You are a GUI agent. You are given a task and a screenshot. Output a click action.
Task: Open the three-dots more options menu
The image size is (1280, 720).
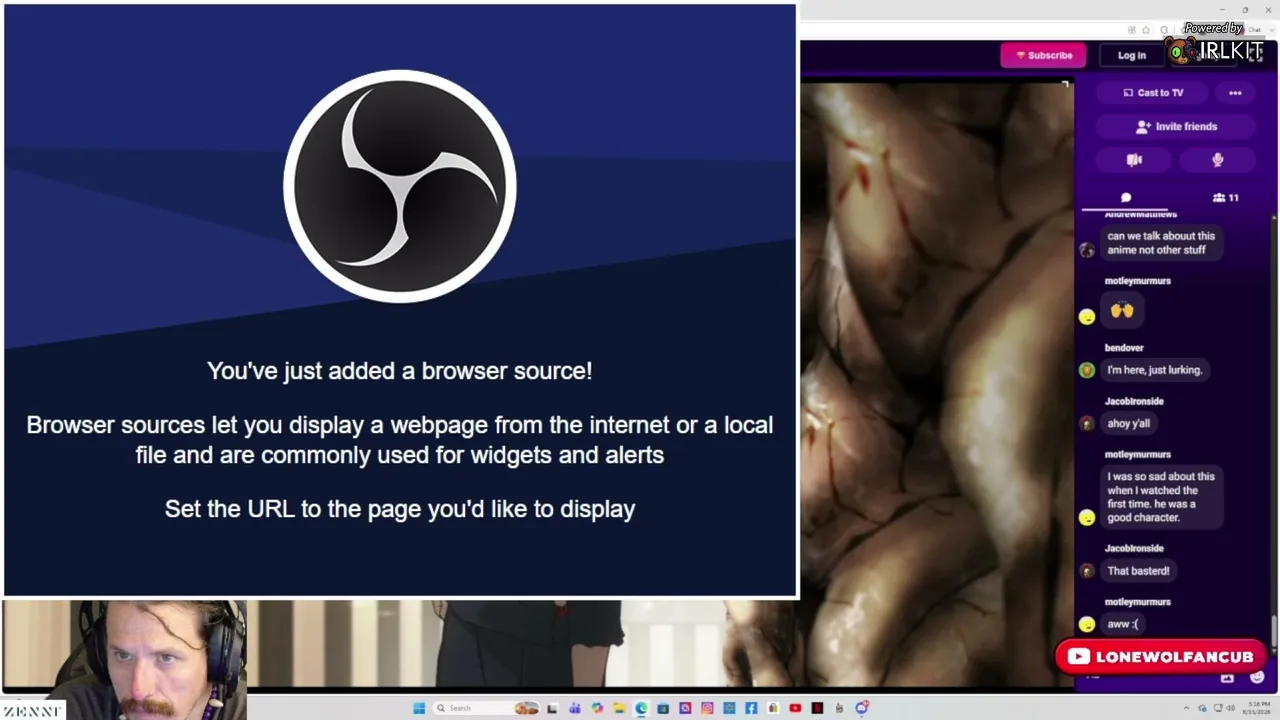1235,93
